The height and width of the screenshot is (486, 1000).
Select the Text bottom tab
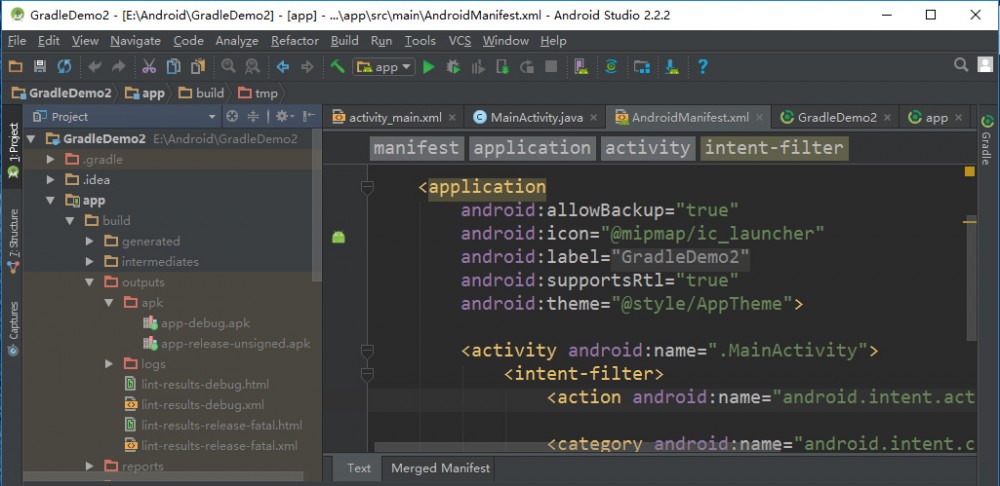click(358, 468)
